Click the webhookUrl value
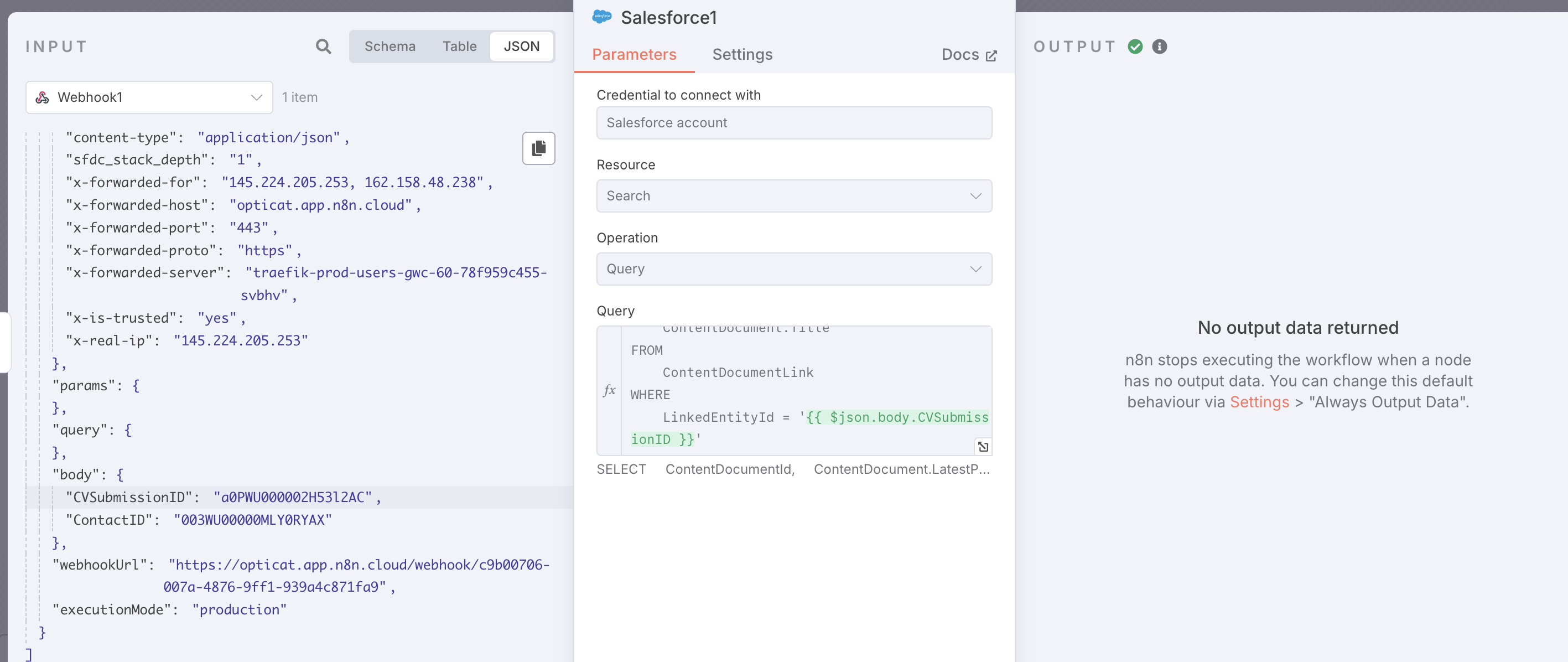 pyautogui.click(x=358, y=576)
